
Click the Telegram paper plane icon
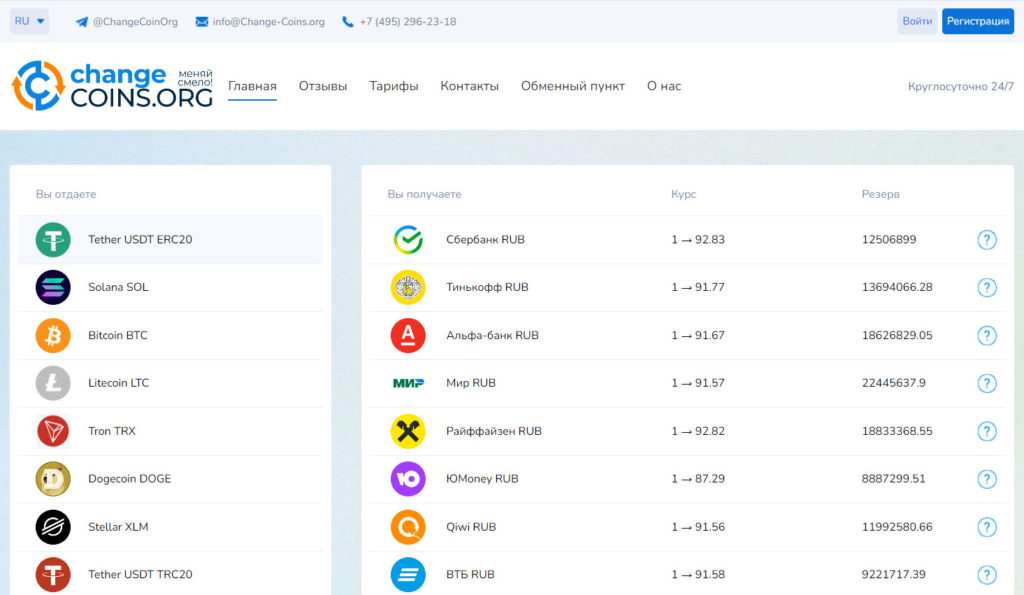click(x=82, y=22)
